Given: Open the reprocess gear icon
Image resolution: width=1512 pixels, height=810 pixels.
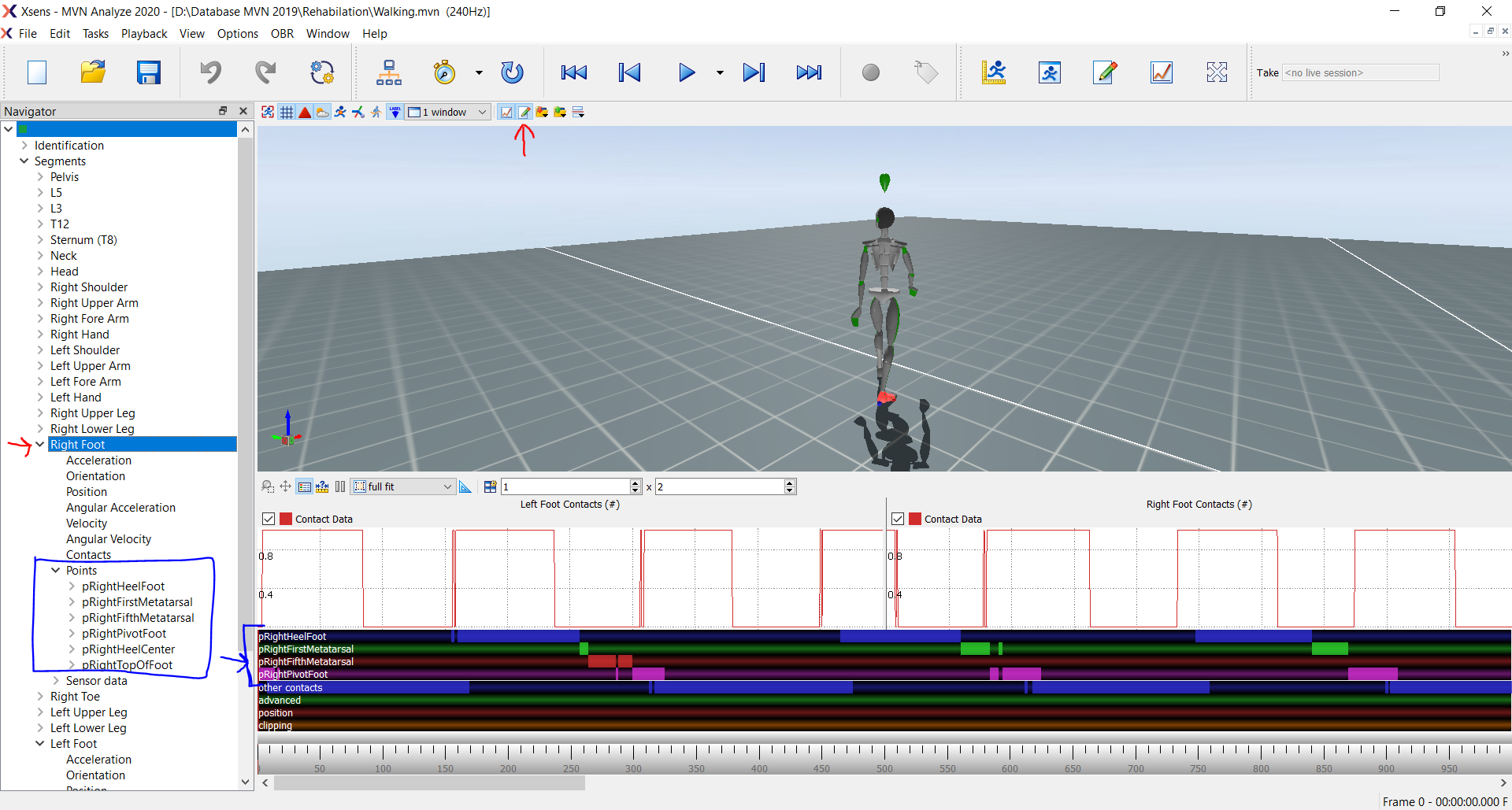Looking at the screenshot, I should (322, 72).
